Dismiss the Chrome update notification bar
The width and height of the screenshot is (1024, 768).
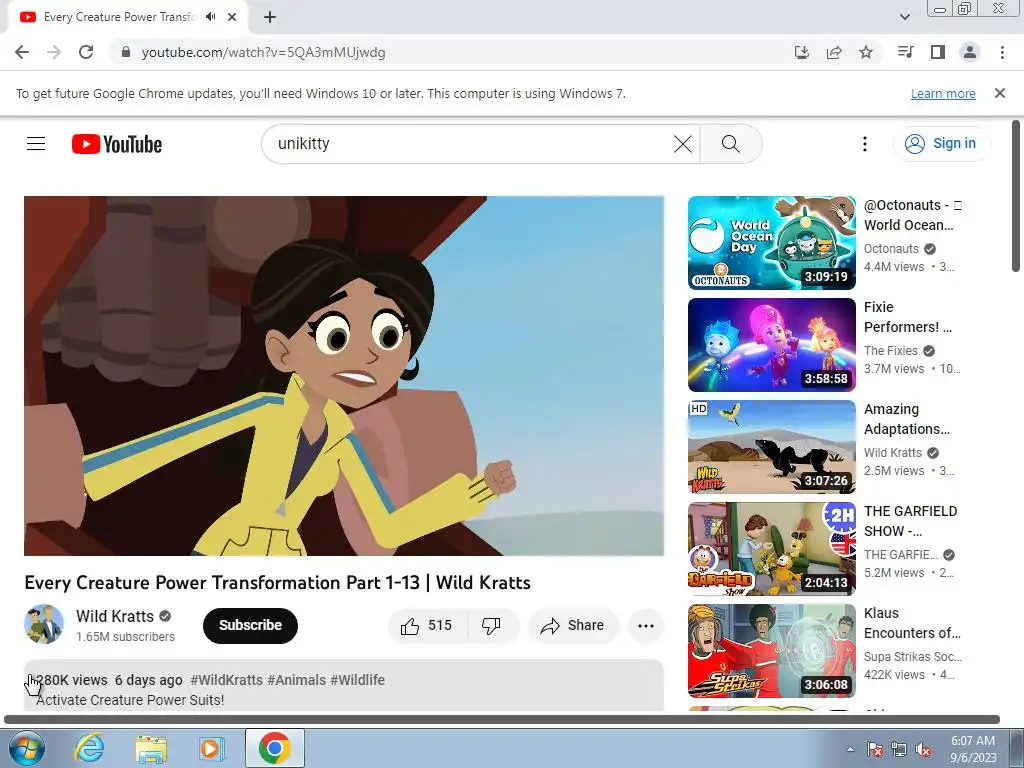tap(1000, 93)
